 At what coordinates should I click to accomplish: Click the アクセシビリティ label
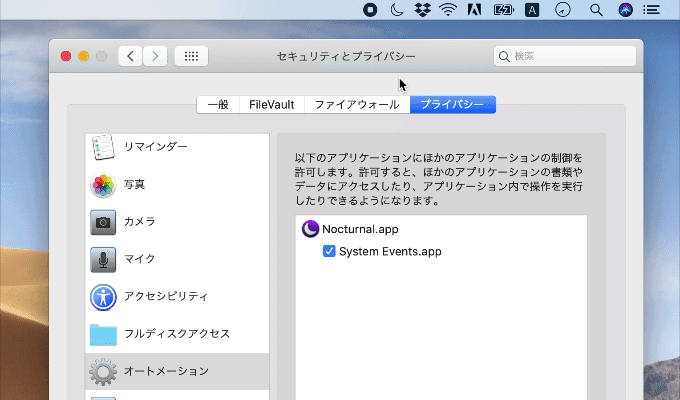click(166, 296)
